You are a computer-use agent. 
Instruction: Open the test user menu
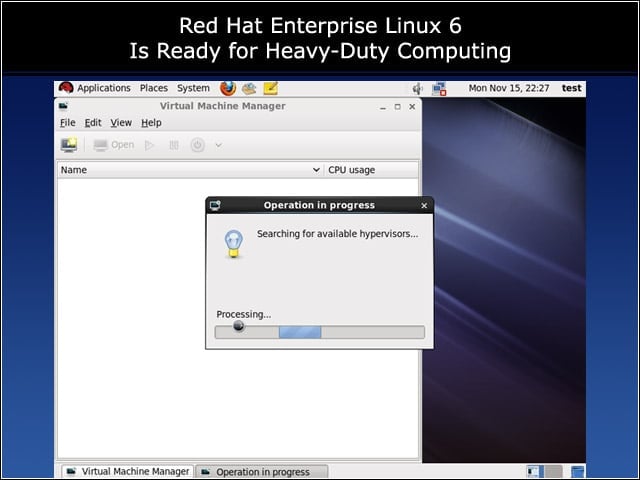pyautogui.click(x=571, y=88)
